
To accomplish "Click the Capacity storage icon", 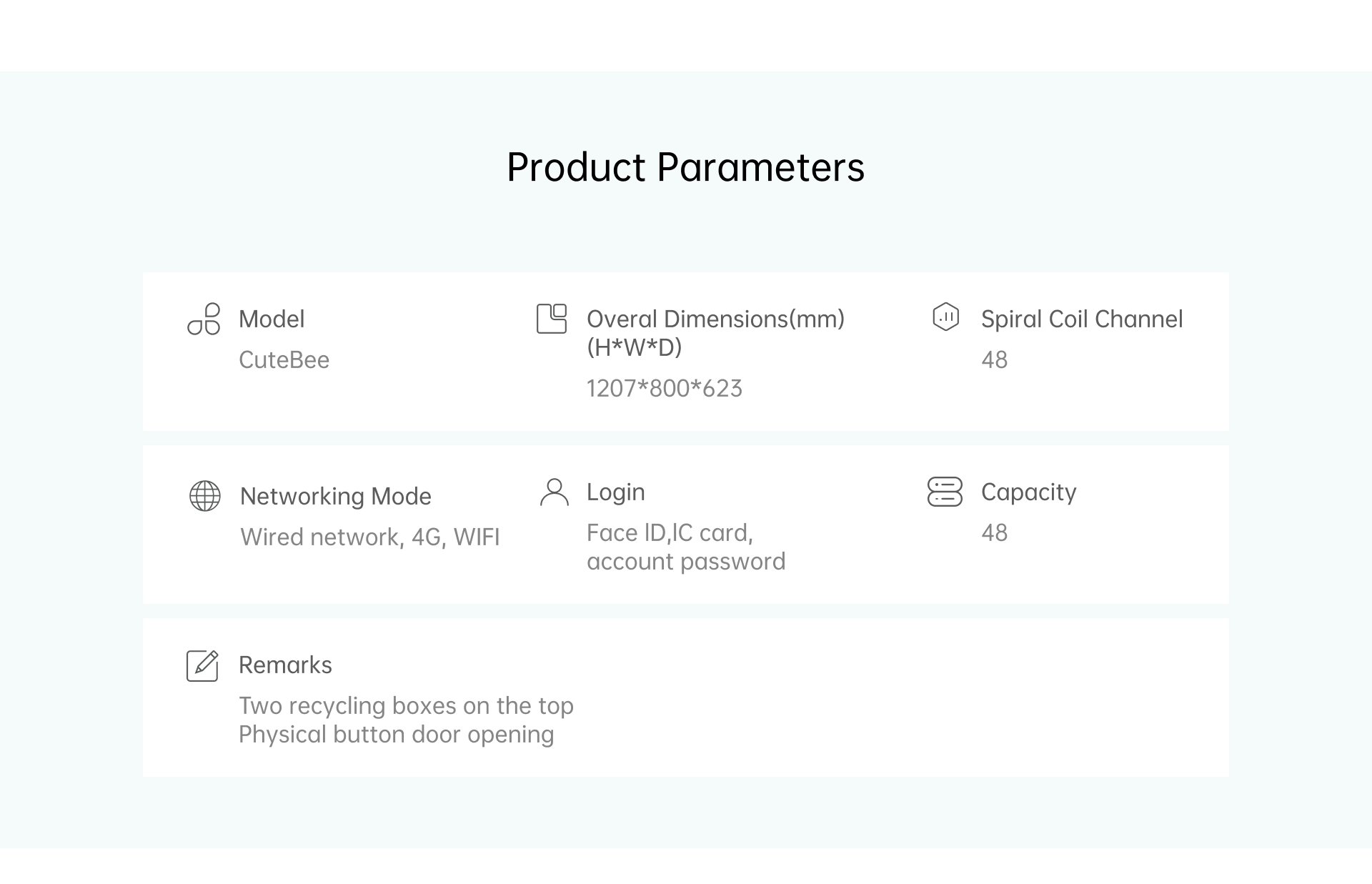I will (945, 492).
